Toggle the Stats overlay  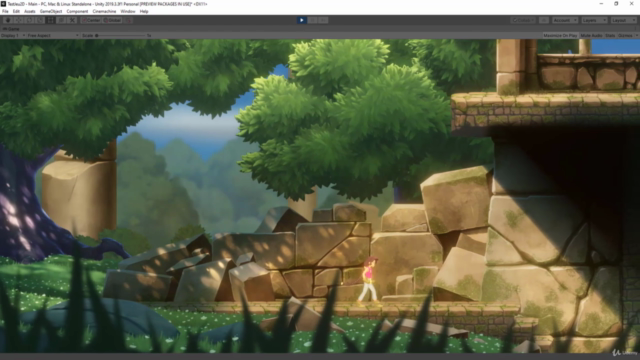tap(610, 36)
